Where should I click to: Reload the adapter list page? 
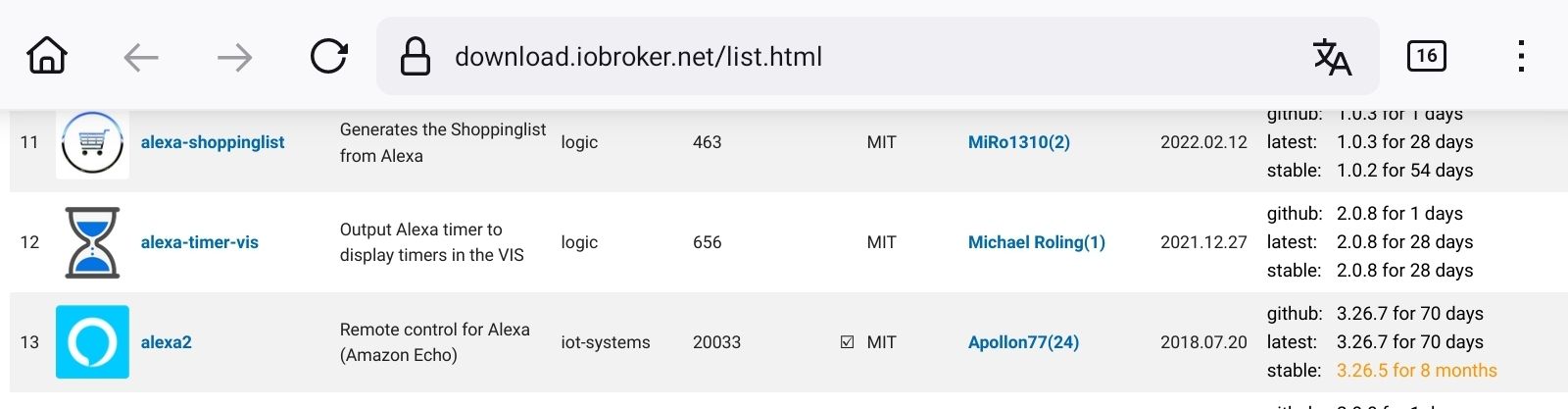[329, 57]
